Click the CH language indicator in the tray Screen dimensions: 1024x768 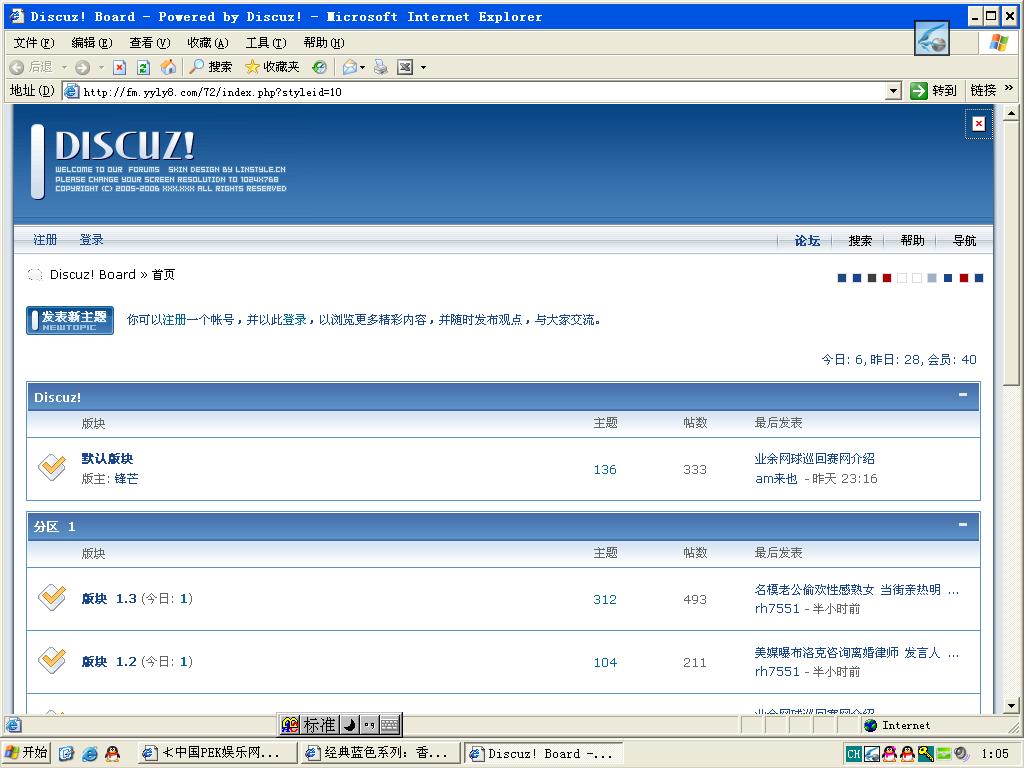click(x=853, y=754)
